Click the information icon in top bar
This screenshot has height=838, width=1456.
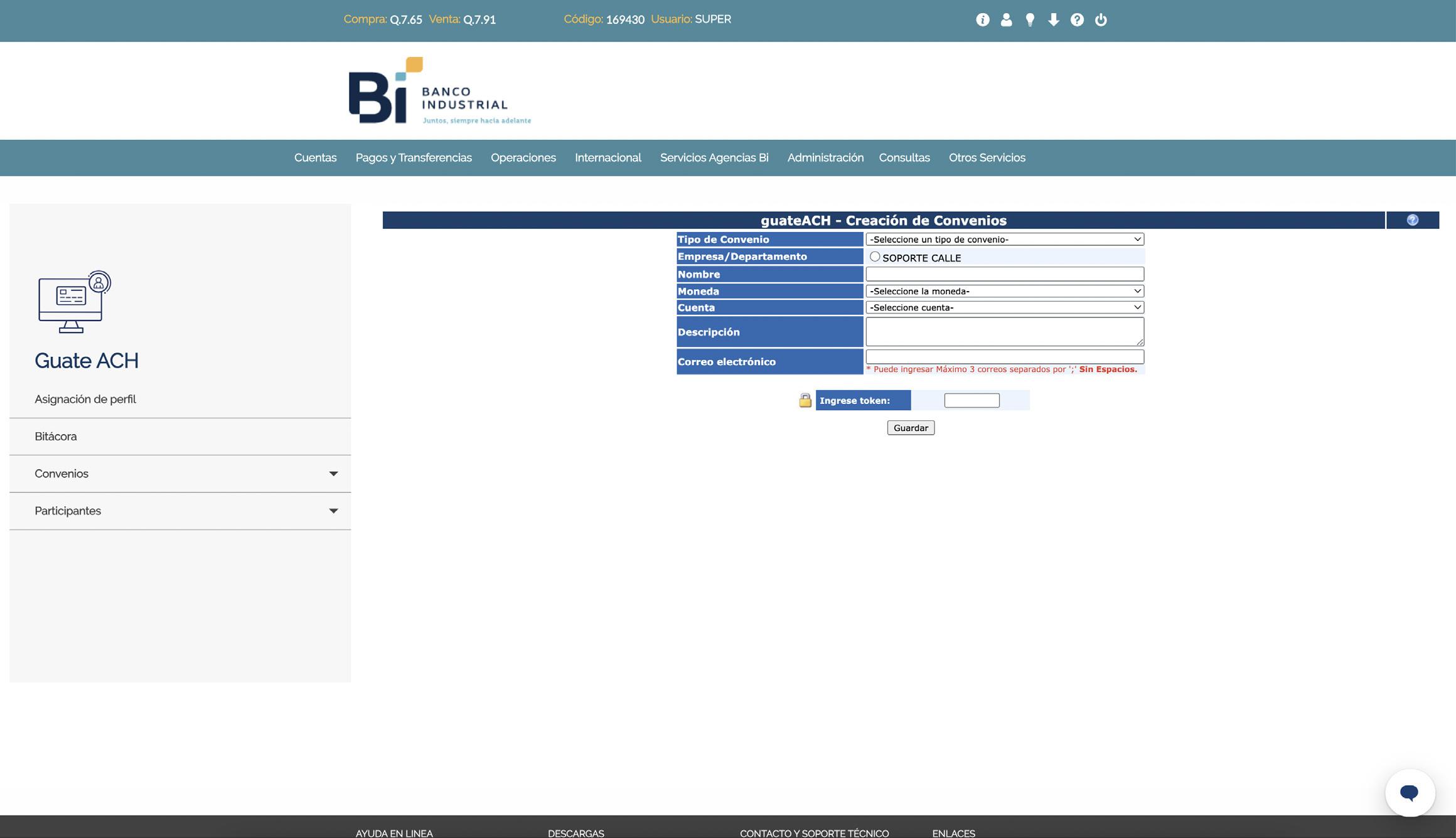tap(983, 20)
